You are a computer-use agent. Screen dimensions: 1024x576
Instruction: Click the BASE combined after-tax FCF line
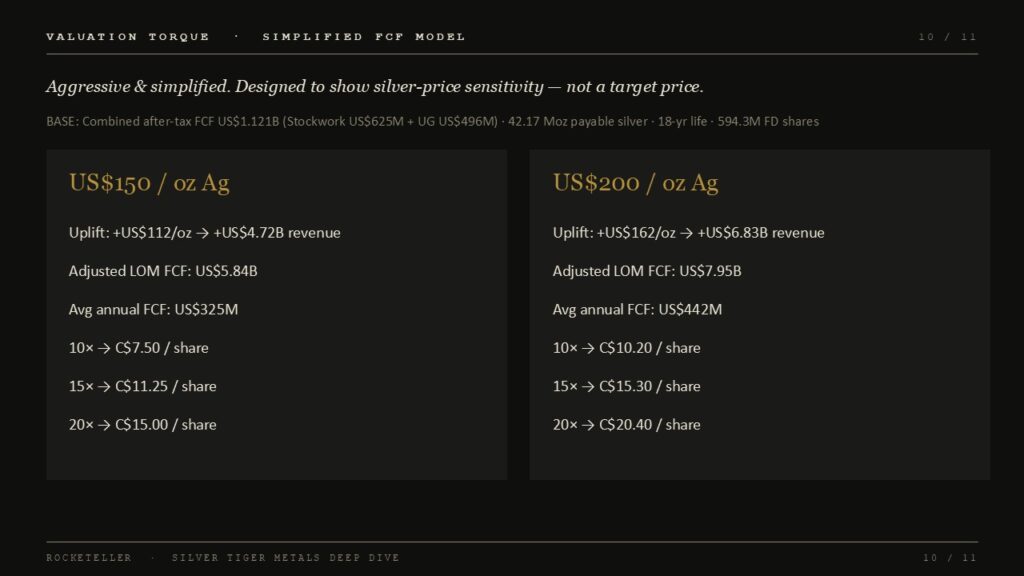click(x=432, y=121)
